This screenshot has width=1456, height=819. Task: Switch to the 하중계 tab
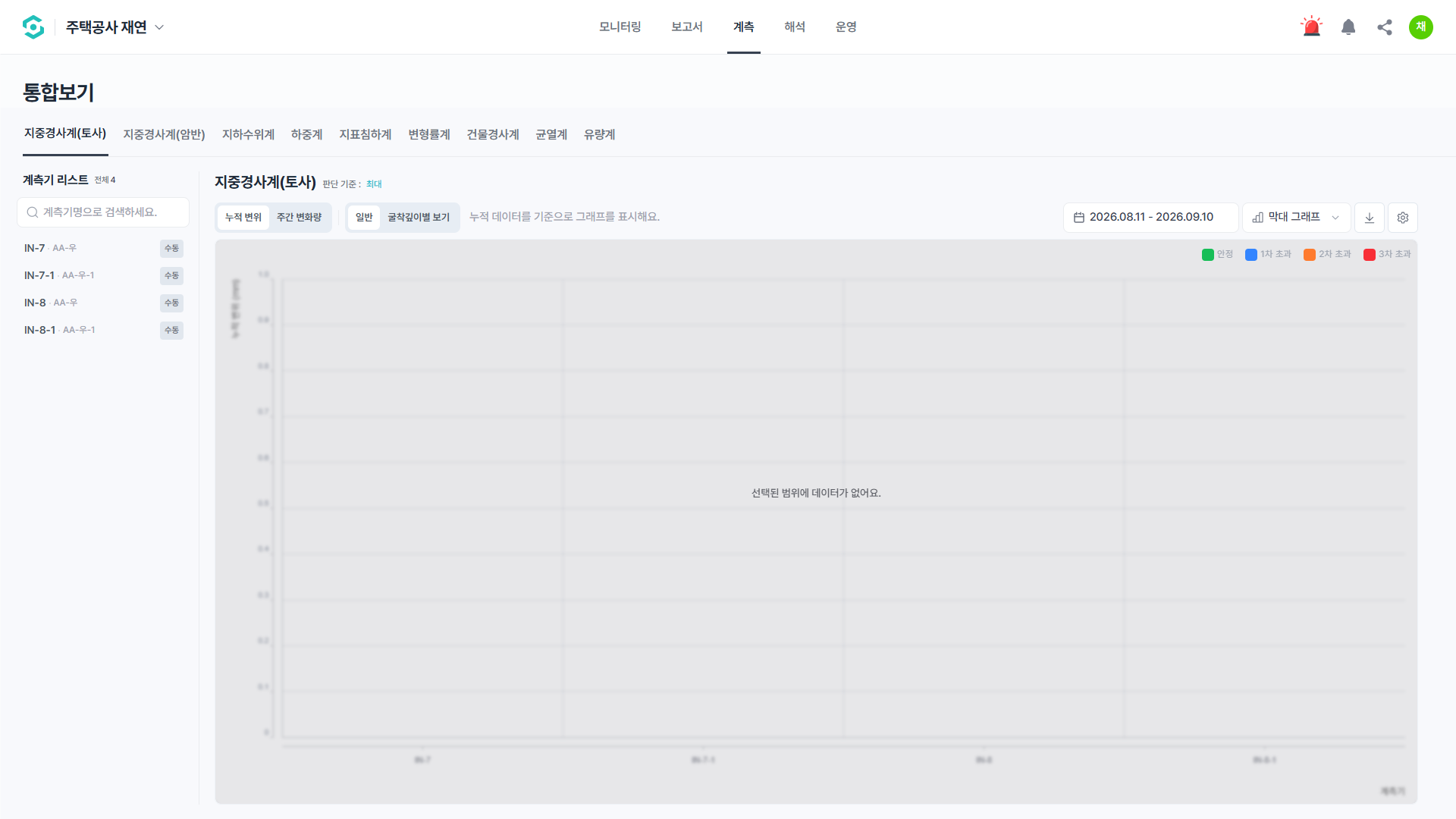(x=307, y=135)
